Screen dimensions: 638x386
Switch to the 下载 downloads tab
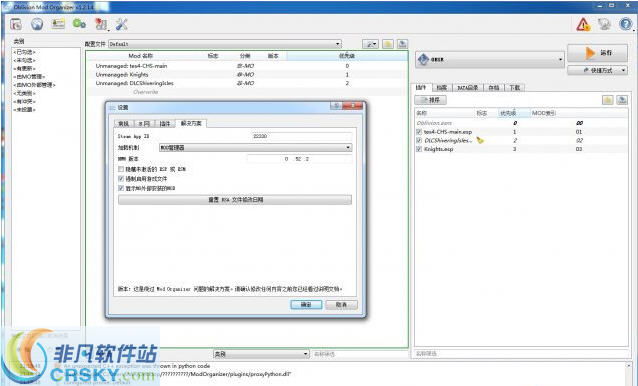515,87
